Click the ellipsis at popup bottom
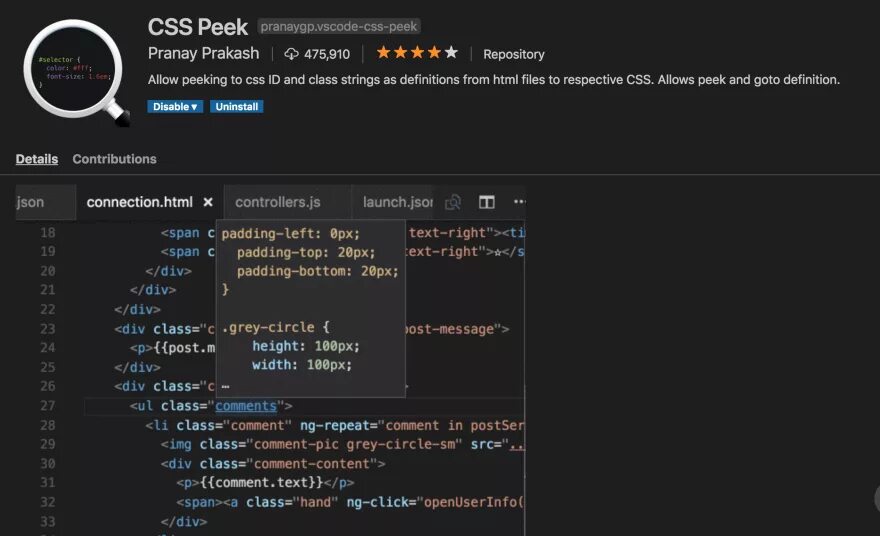Viewport: 880px width, 536px height. coord(225,386)
